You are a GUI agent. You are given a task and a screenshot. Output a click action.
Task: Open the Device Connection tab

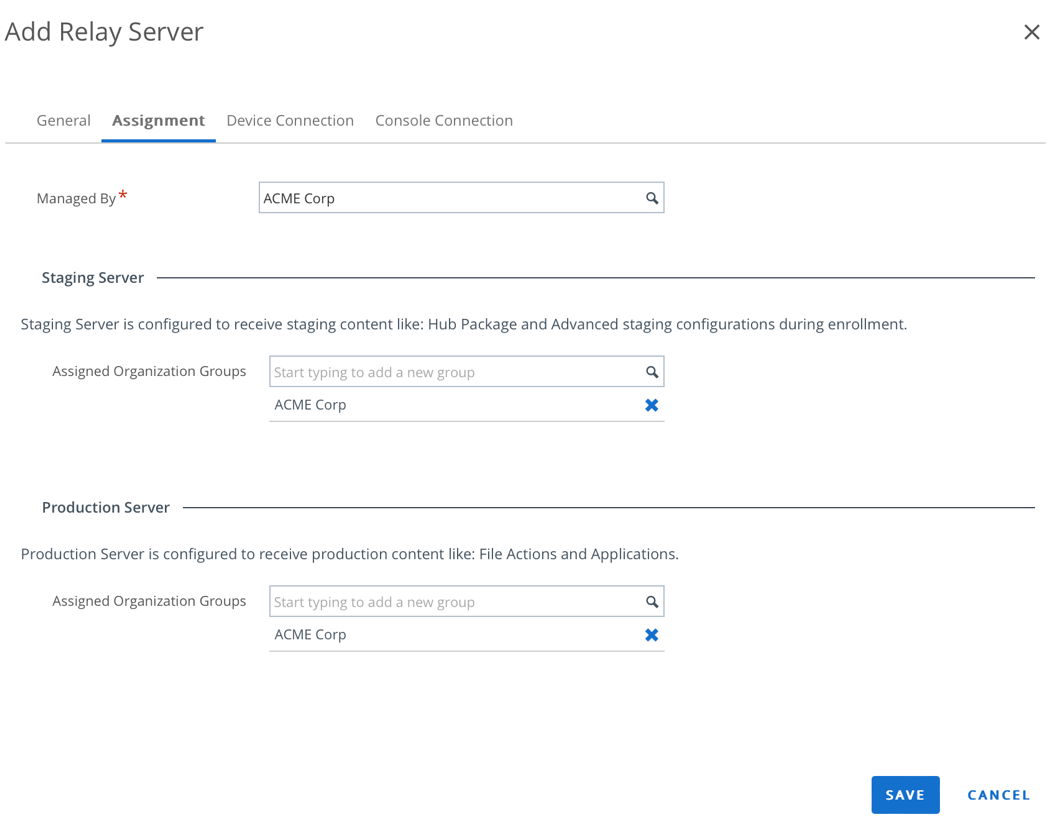point(290,120)
